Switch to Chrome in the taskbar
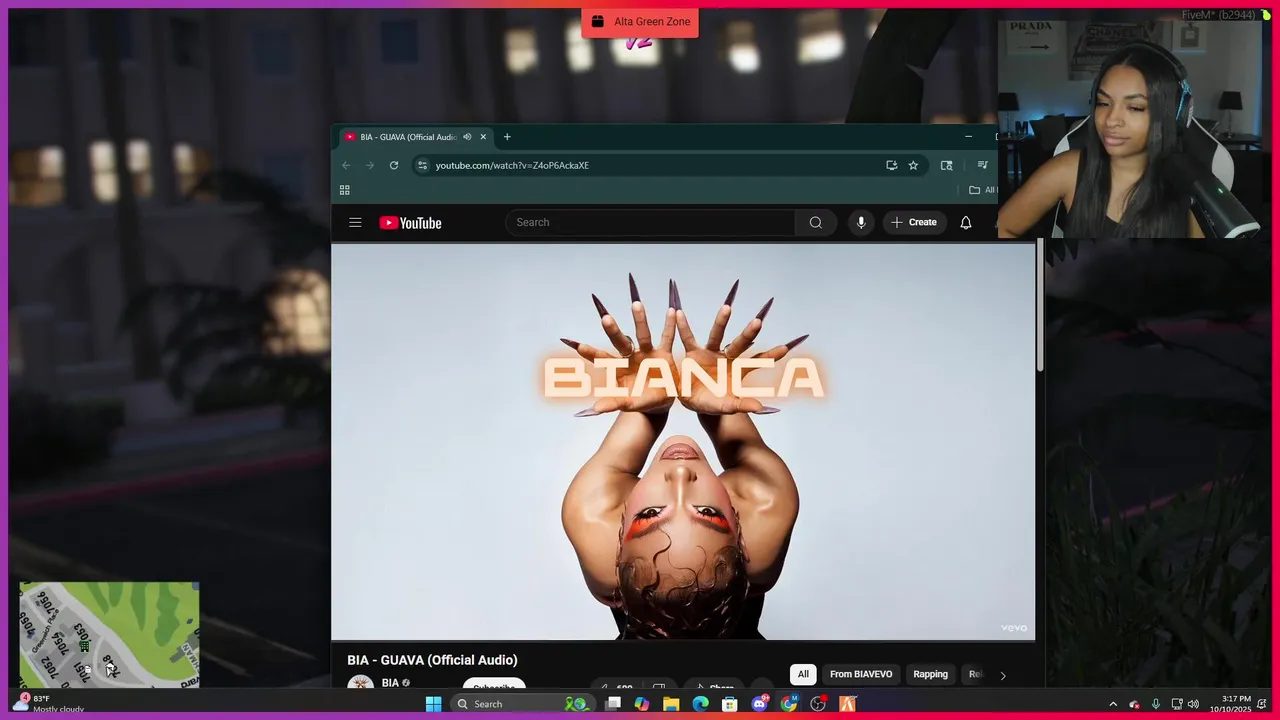Screen dimensions: 1280x720 (789, 704)
